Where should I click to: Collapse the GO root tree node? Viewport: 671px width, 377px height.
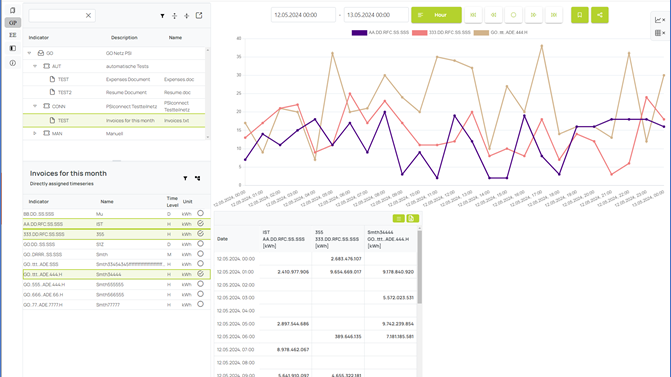tap(30, 53)
